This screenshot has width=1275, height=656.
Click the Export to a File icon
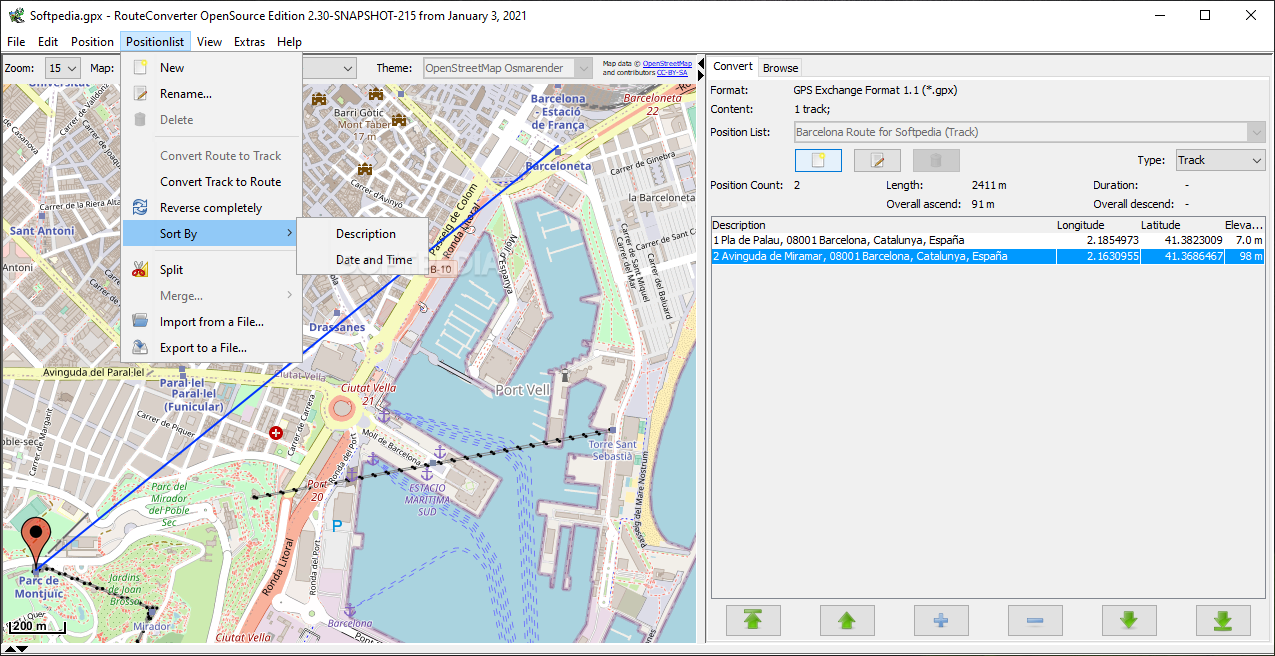(141, 348)
